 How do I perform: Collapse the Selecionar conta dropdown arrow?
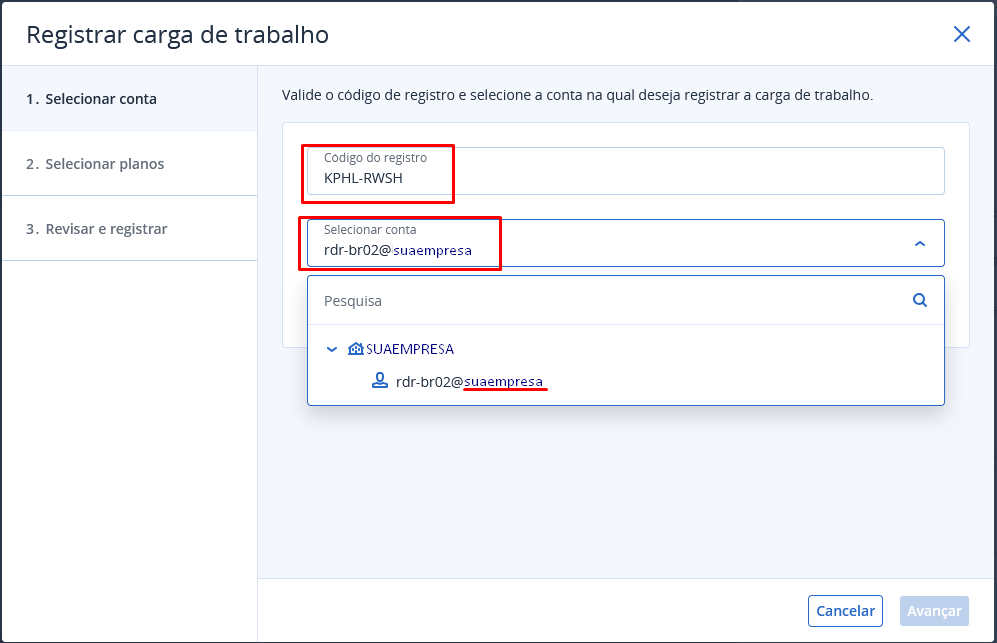(x=919, y=243)
